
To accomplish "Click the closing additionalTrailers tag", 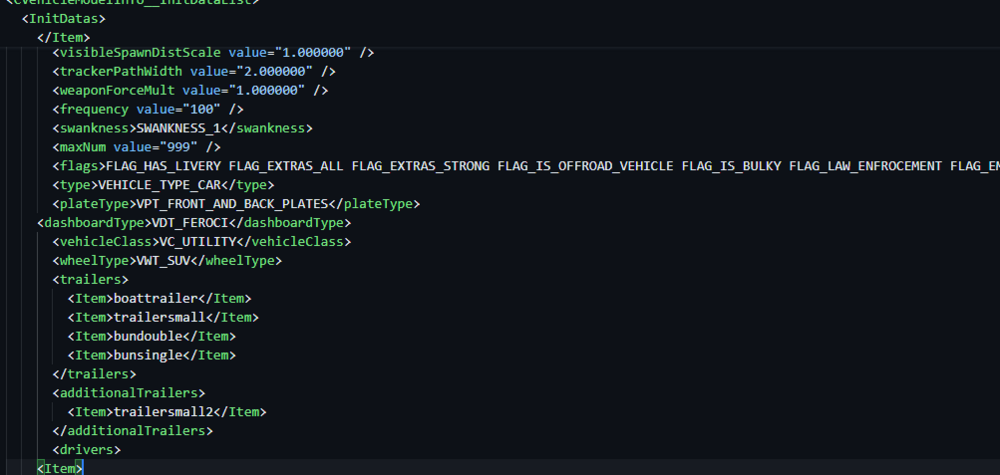I will [133, 431].
